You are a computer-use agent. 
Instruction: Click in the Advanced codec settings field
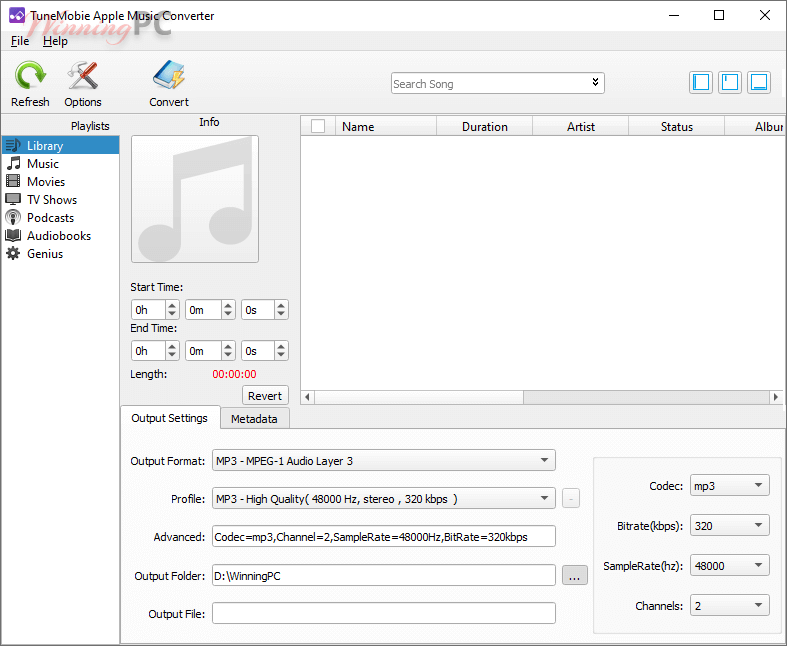tap(383, 536)
